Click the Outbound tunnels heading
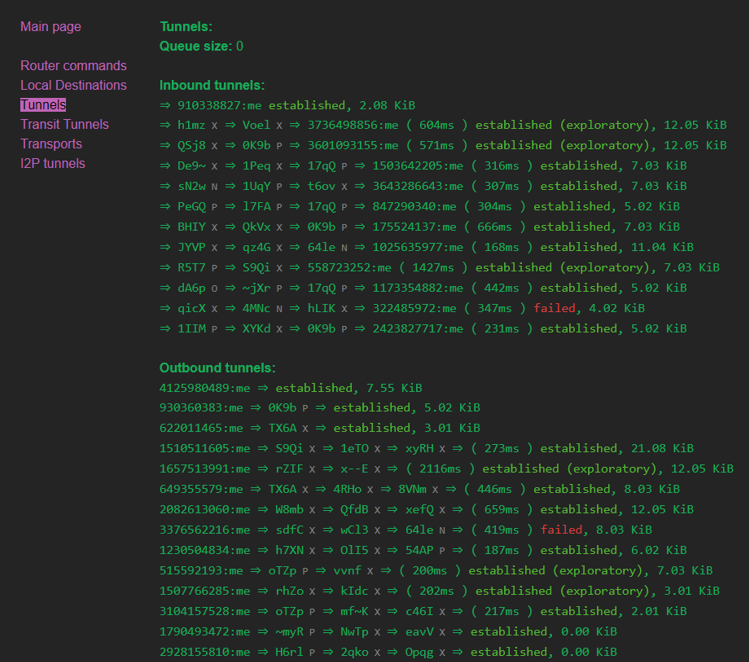 (x=217, y=368)
